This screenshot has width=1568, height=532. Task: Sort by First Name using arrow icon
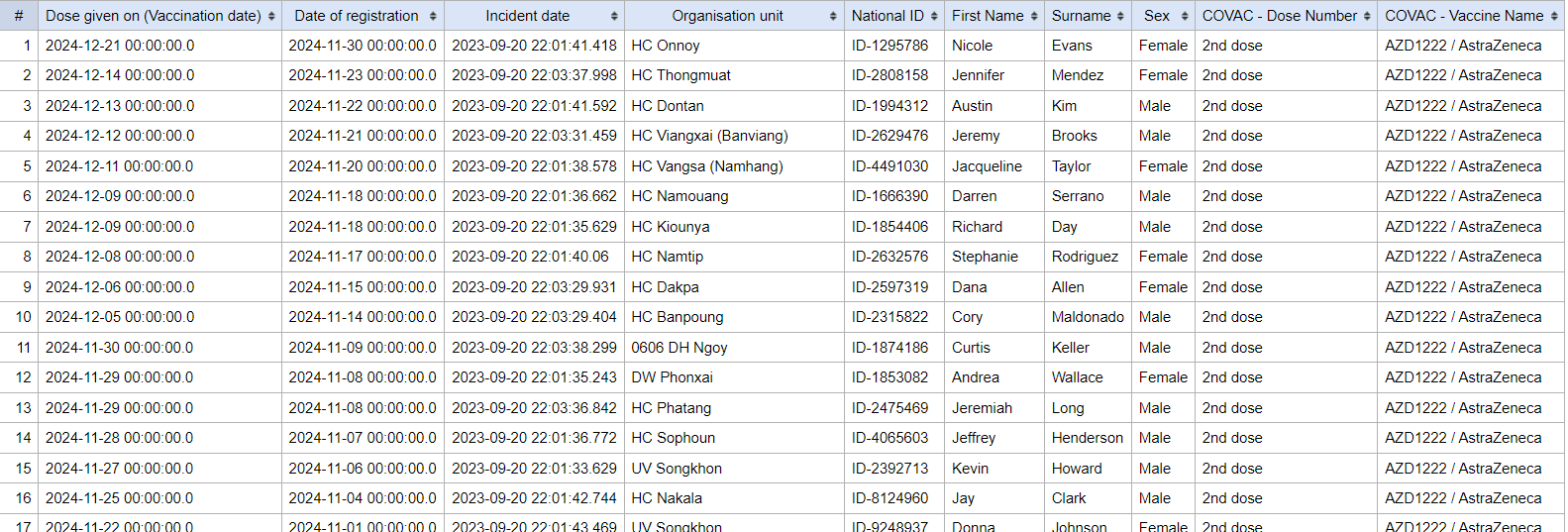point(1034,16)
